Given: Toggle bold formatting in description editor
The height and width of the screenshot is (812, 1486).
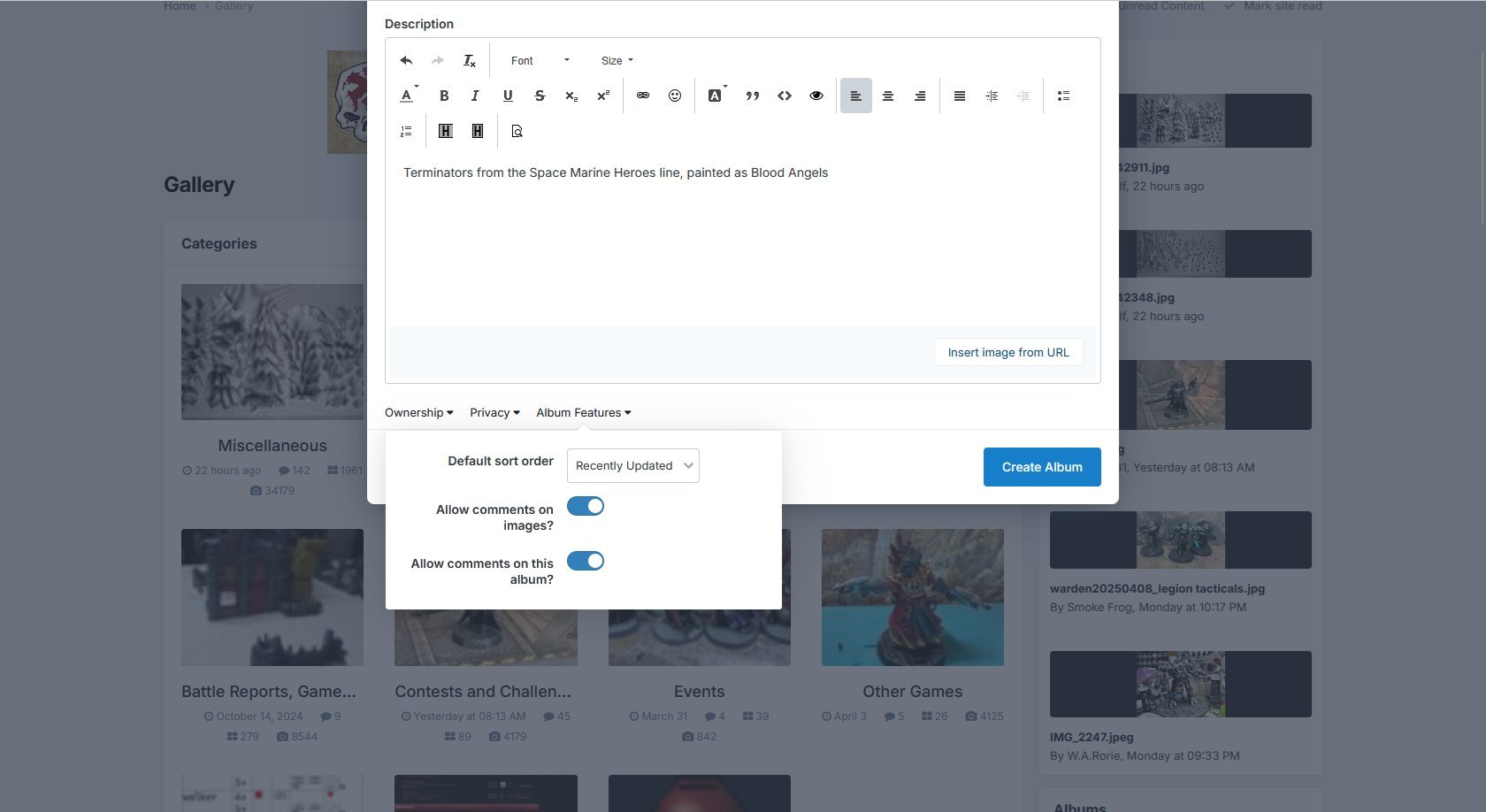Looking at the screenshot, I should pos(444,96).
